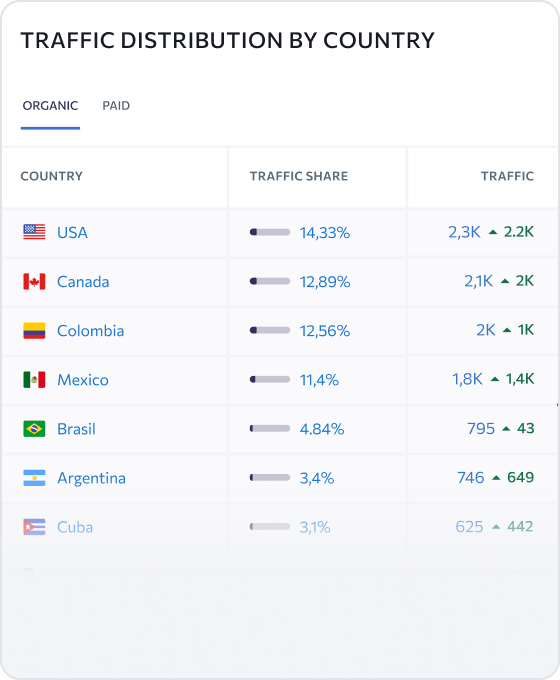This screenshot has width=560, height=680.
Task: Open the Colombia country link
Action: click(x=91, y=331)
